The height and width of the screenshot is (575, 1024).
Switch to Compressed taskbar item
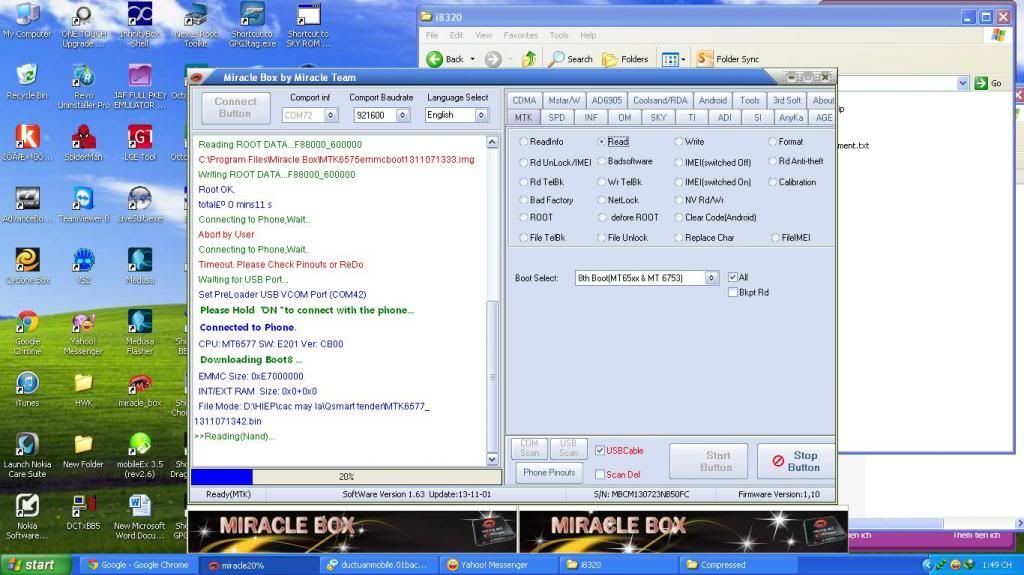click(739, 565)
